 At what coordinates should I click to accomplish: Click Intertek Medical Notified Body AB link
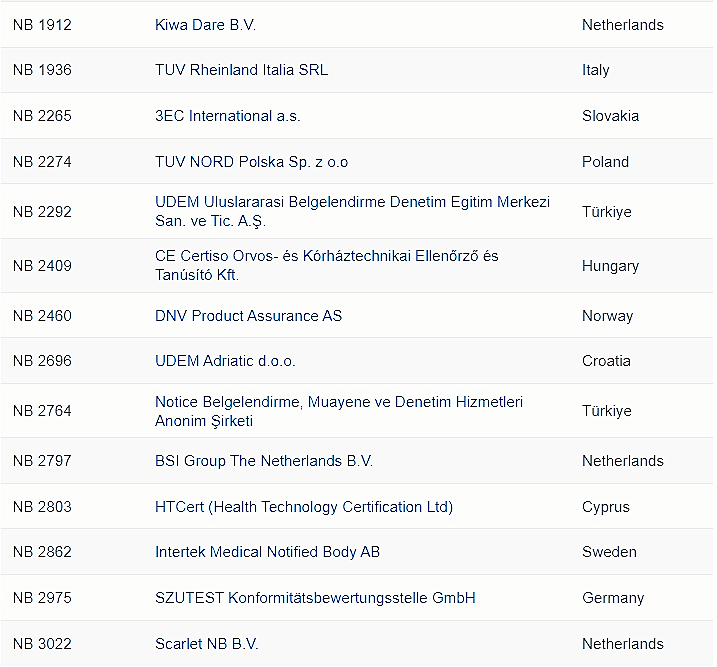click(x=267, y=552)
